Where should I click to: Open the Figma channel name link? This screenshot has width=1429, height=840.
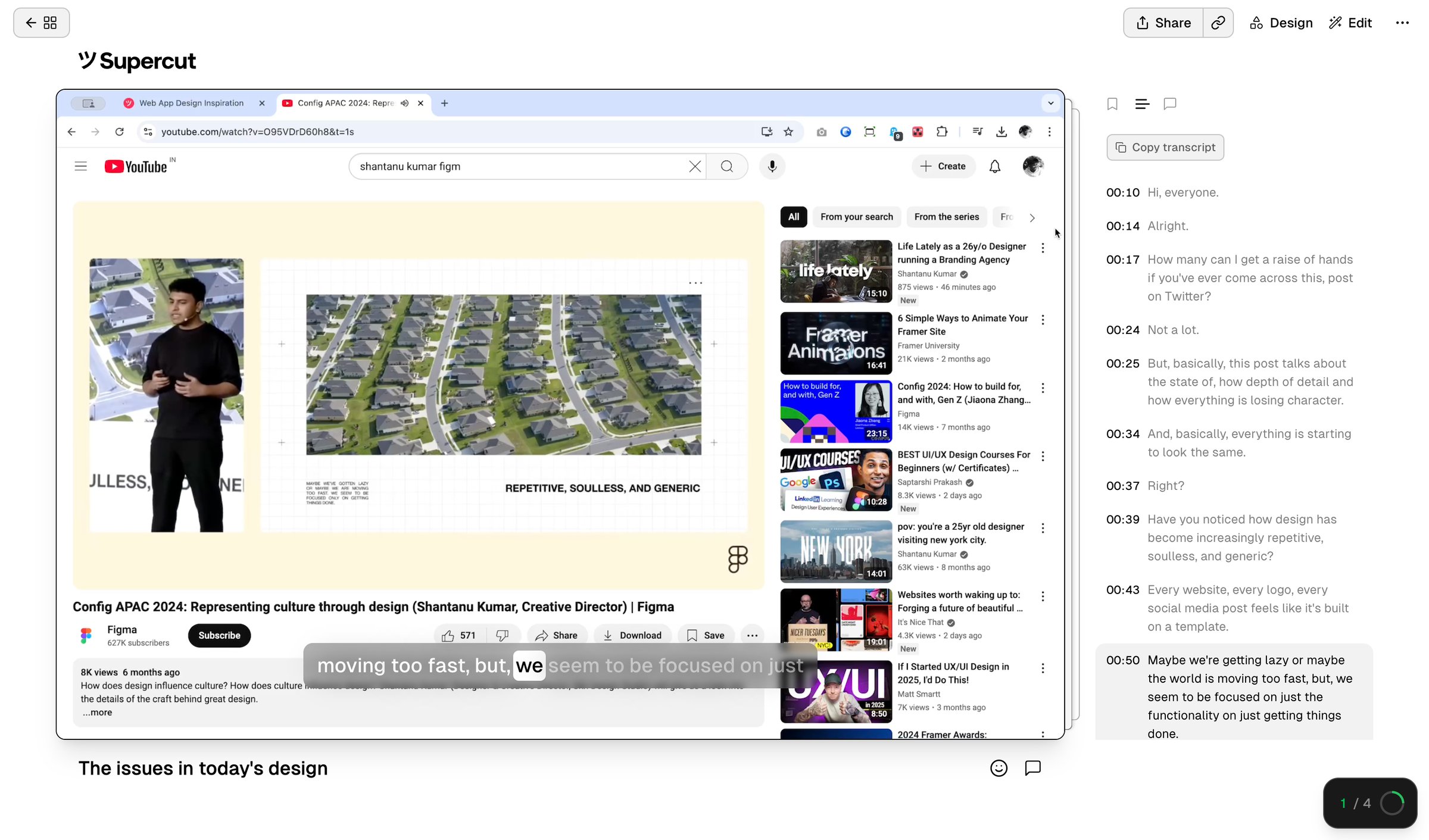point(122,629)
